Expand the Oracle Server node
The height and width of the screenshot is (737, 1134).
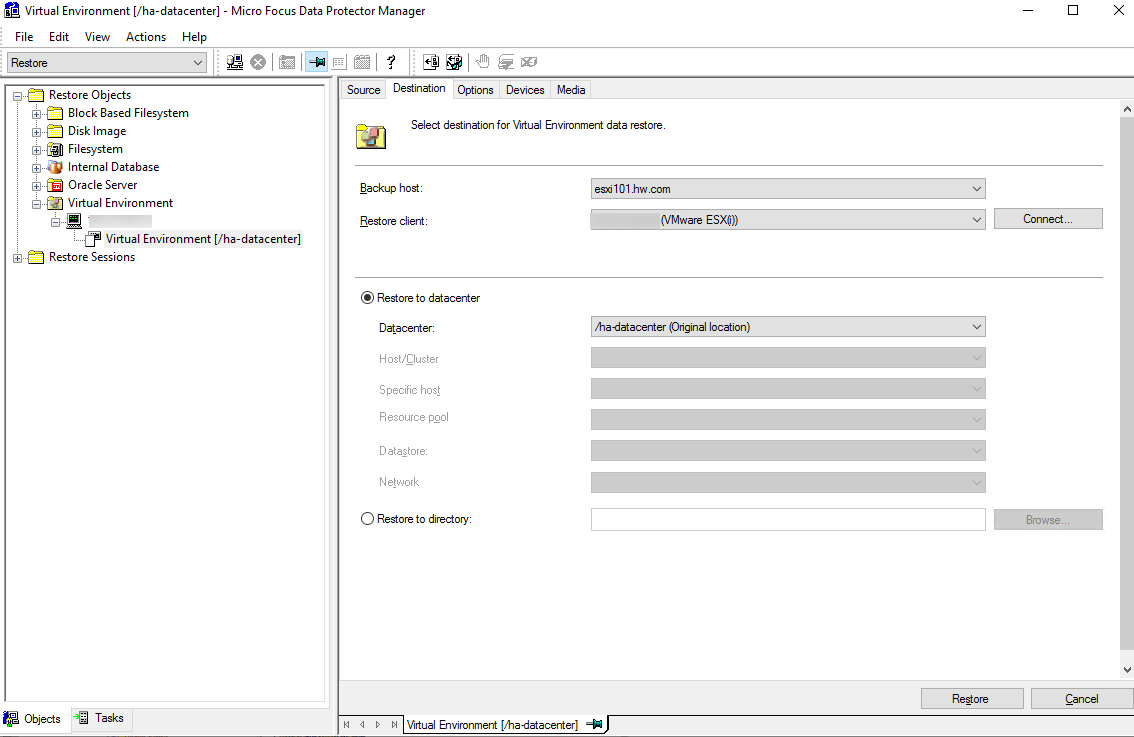[36, 186]
